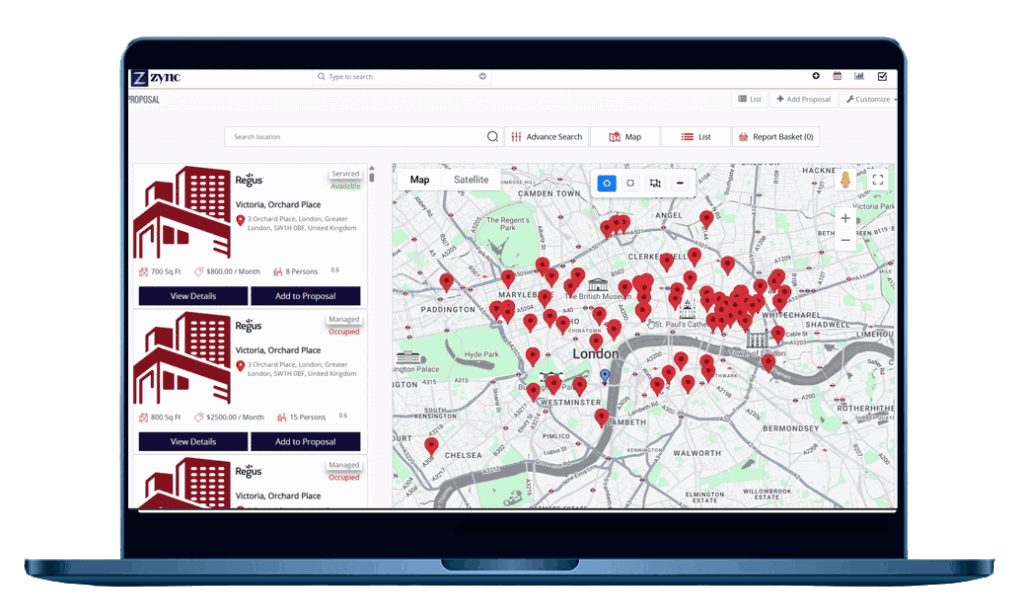Add the 800 Sq Ft listing to proposal
1024x611 pixels.
[x=306, y=441]
